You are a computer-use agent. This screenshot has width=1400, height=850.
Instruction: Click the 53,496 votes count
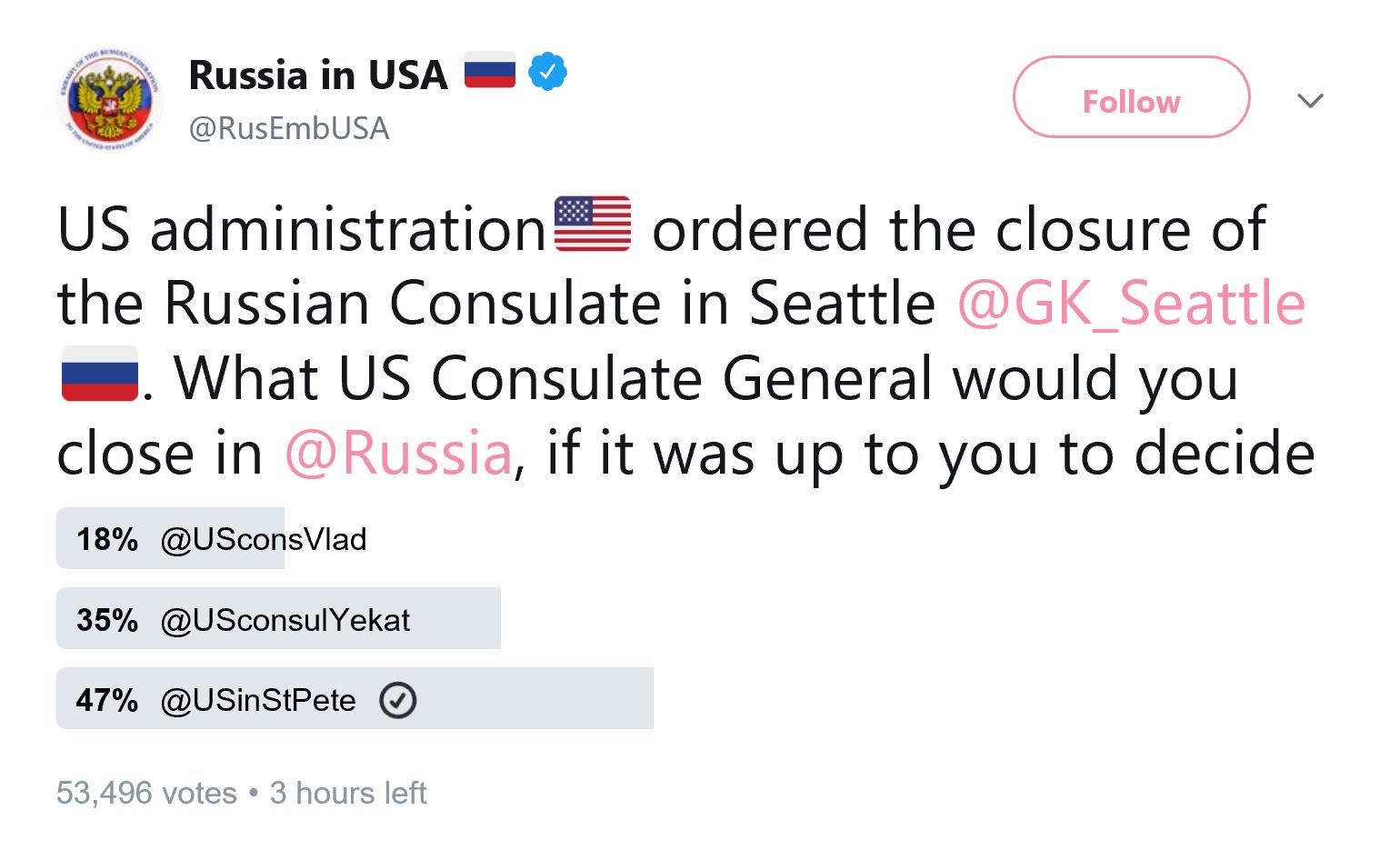(x=146, y=793)
